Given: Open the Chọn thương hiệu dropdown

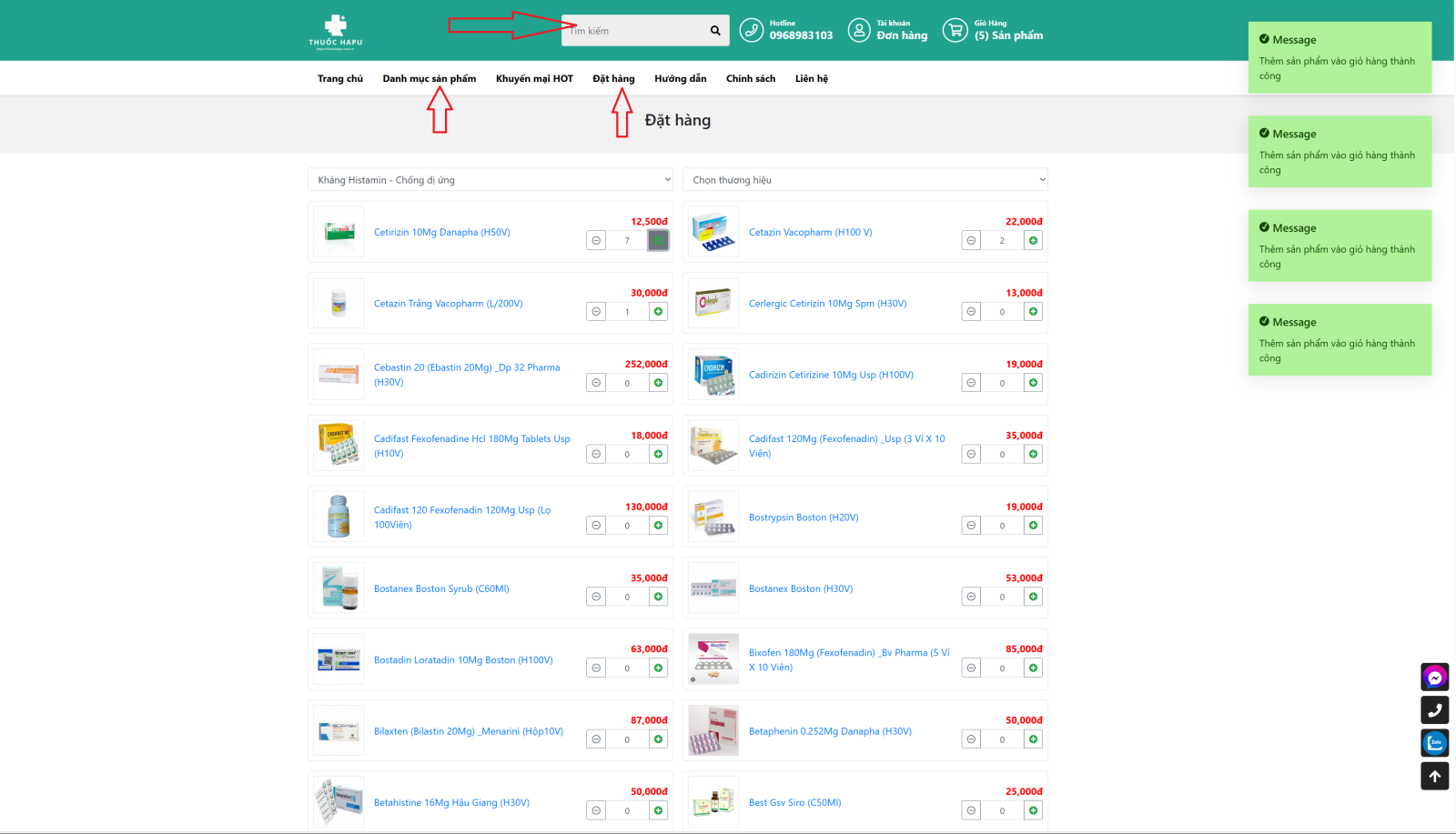Looking at the screenshot, I should [x=864, y=180].
